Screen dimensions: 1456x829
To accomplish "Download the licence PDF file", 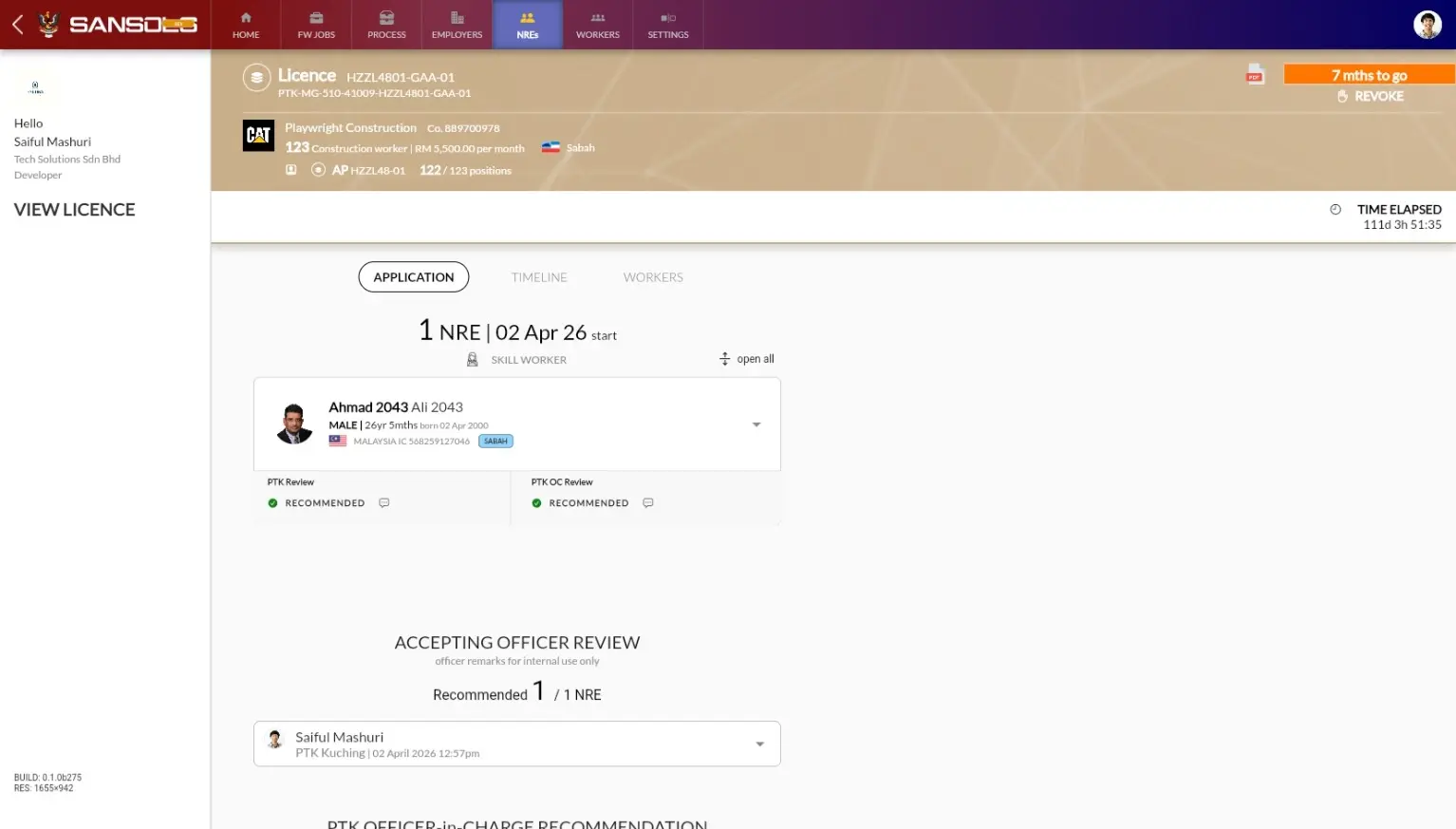I will (1255, 75).
